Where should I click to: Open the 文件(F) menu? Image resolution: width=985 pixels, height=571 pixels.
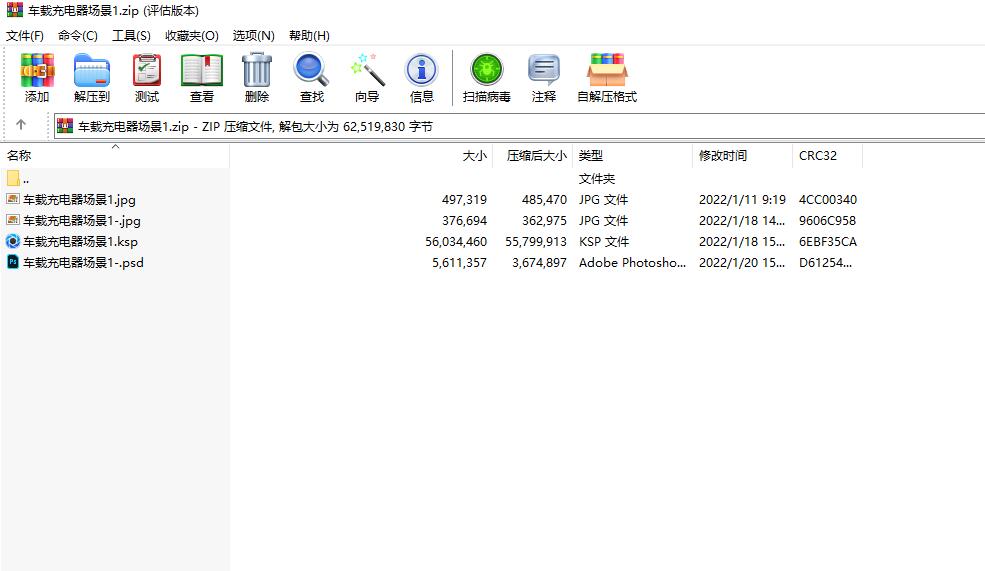pos(25,36)
